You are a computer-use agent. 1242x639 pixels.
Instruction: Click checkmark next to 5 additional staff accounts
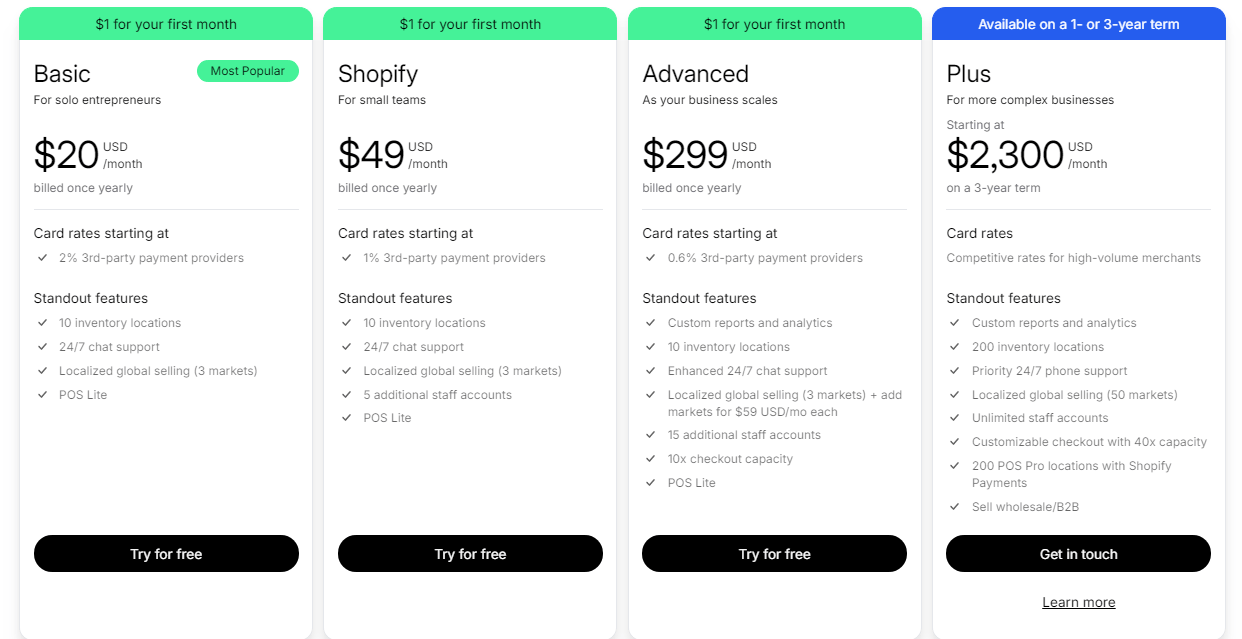(347, 394)
